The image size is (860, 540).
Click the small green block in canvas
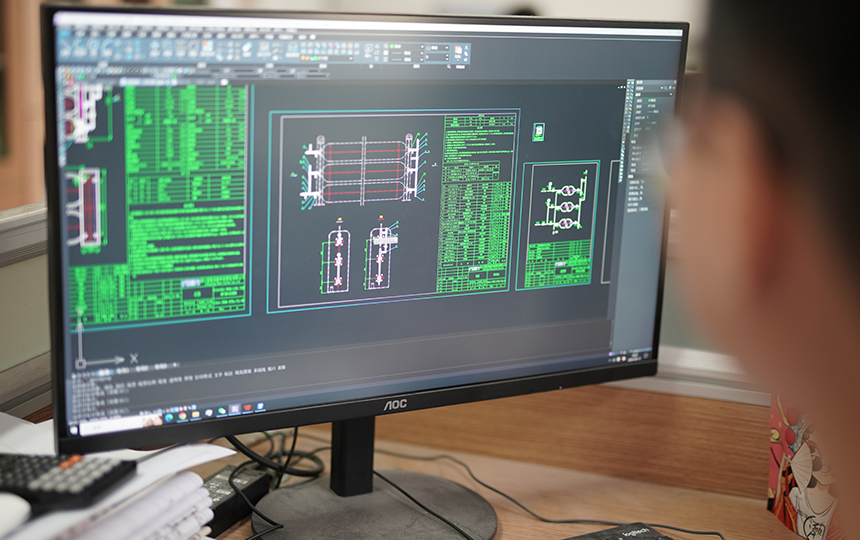tap(538, 132)
